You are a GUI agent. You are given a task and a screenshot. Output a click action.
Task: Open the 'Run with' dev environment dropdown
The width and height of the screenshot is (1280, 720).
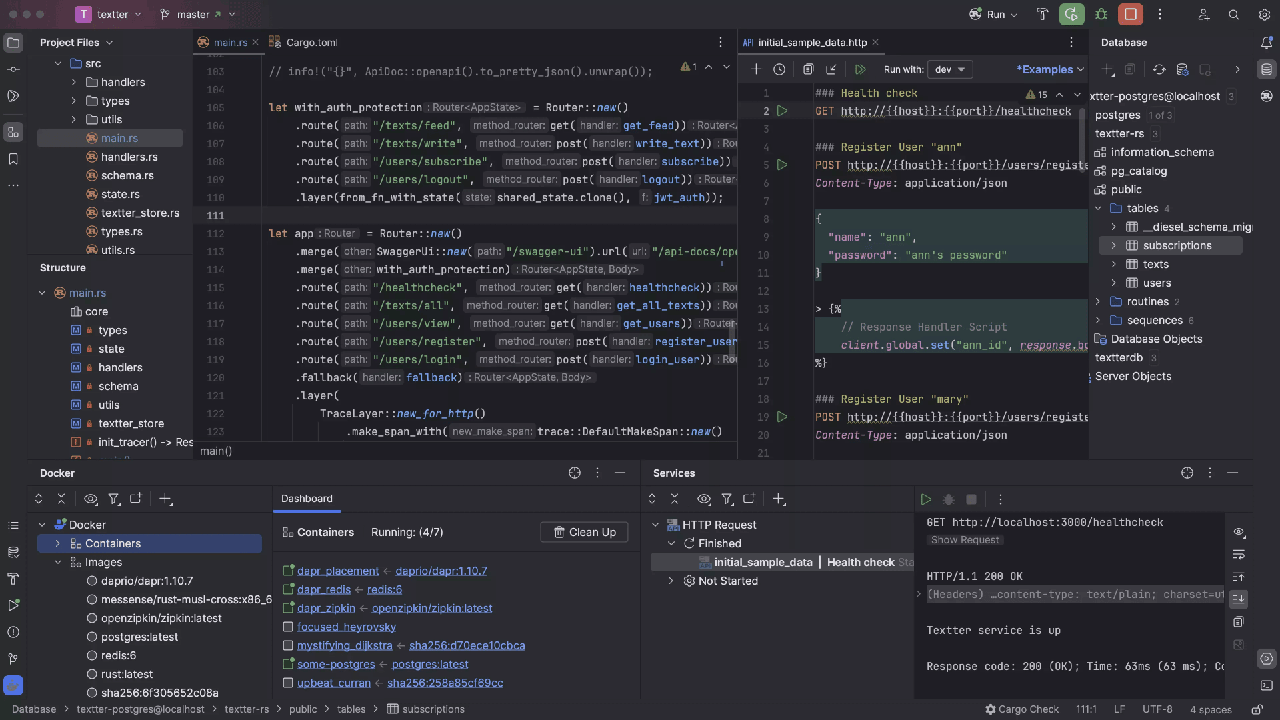(x=949, y=69)
